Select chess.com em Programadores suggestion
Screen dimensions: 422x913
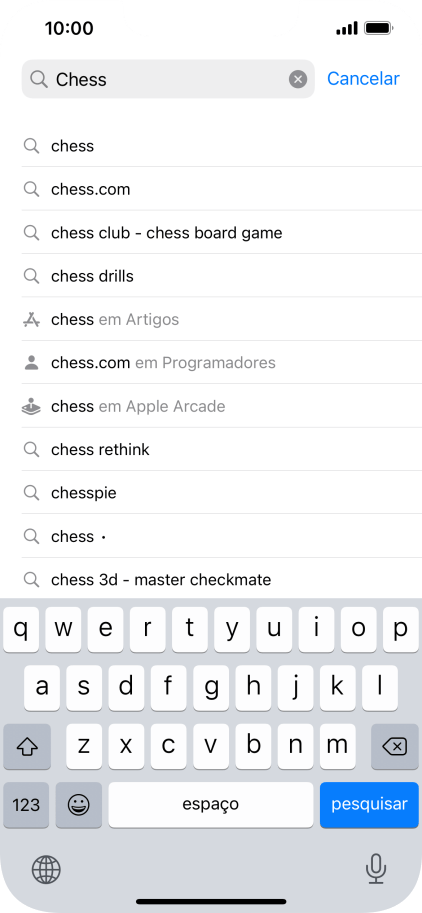click(222, 363)
